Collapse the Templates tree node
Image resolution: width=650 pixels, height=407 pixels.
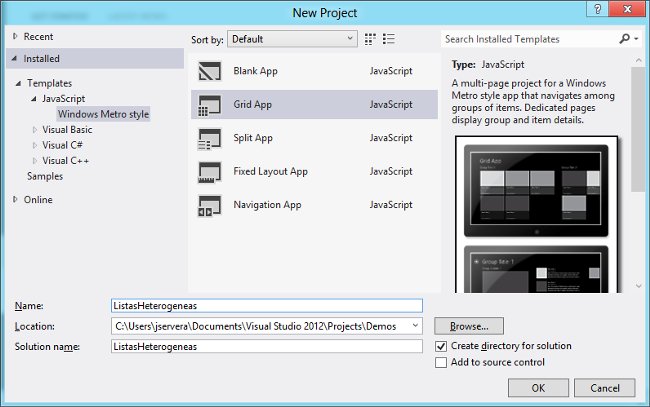(18, 83)
